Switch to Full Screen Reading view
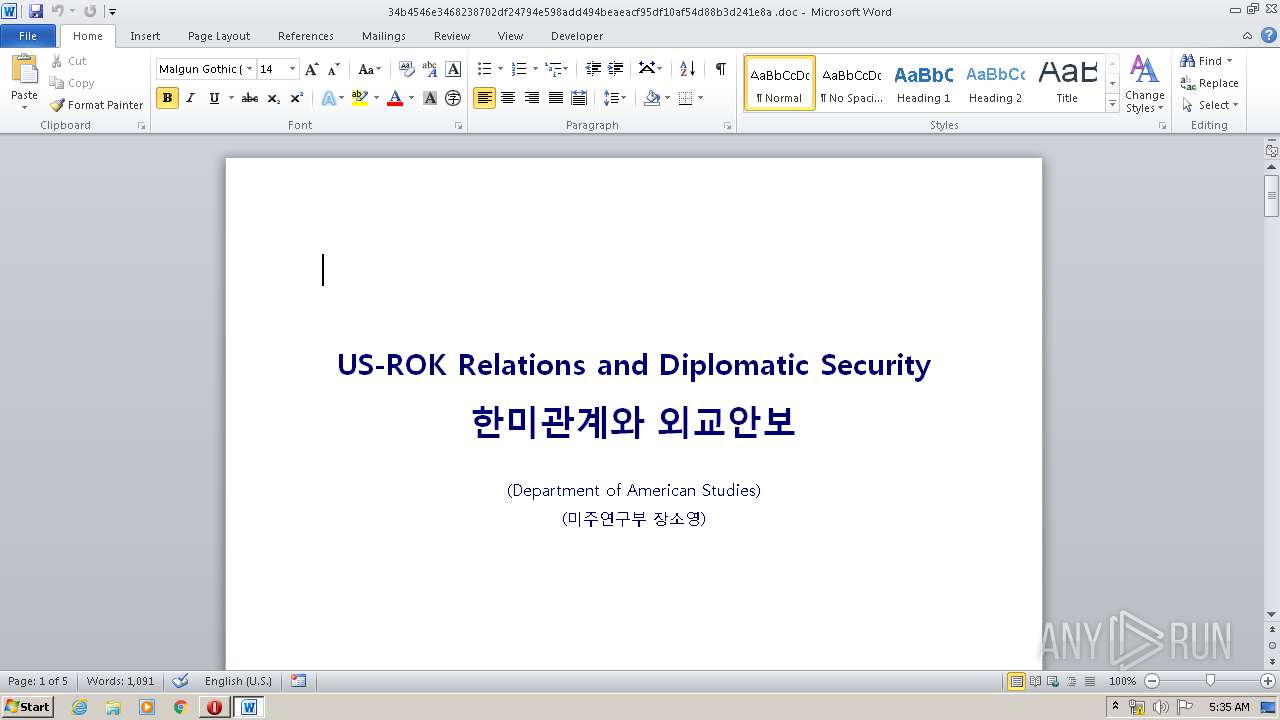 click(x=1034, y=681)
